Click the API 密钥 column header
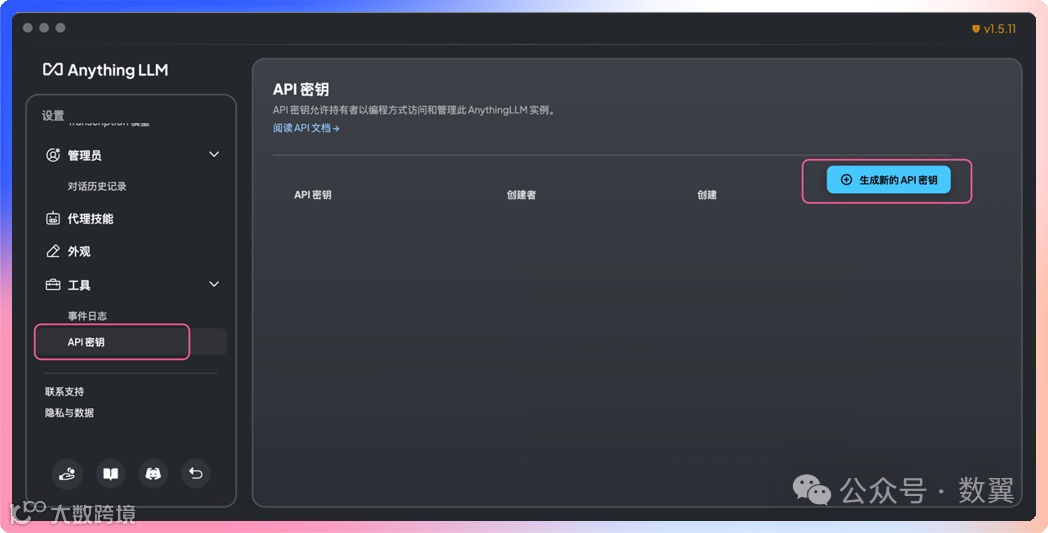The width and height of the screenshot is (1048, 533). [x=313, y=195]
